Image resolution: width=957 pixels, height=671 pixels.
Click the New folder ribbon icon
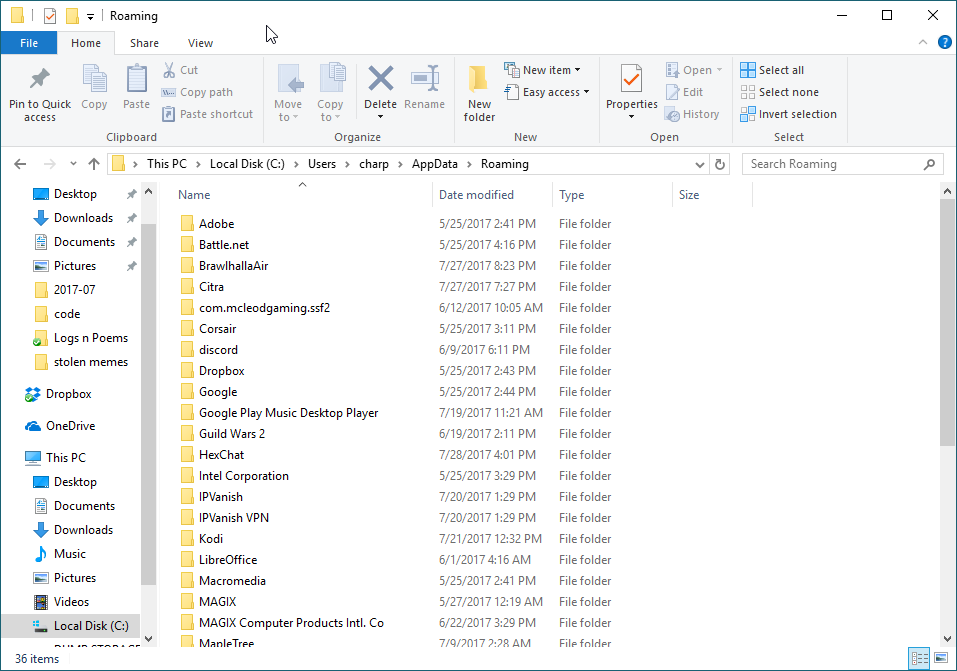[x=479, y=79]
